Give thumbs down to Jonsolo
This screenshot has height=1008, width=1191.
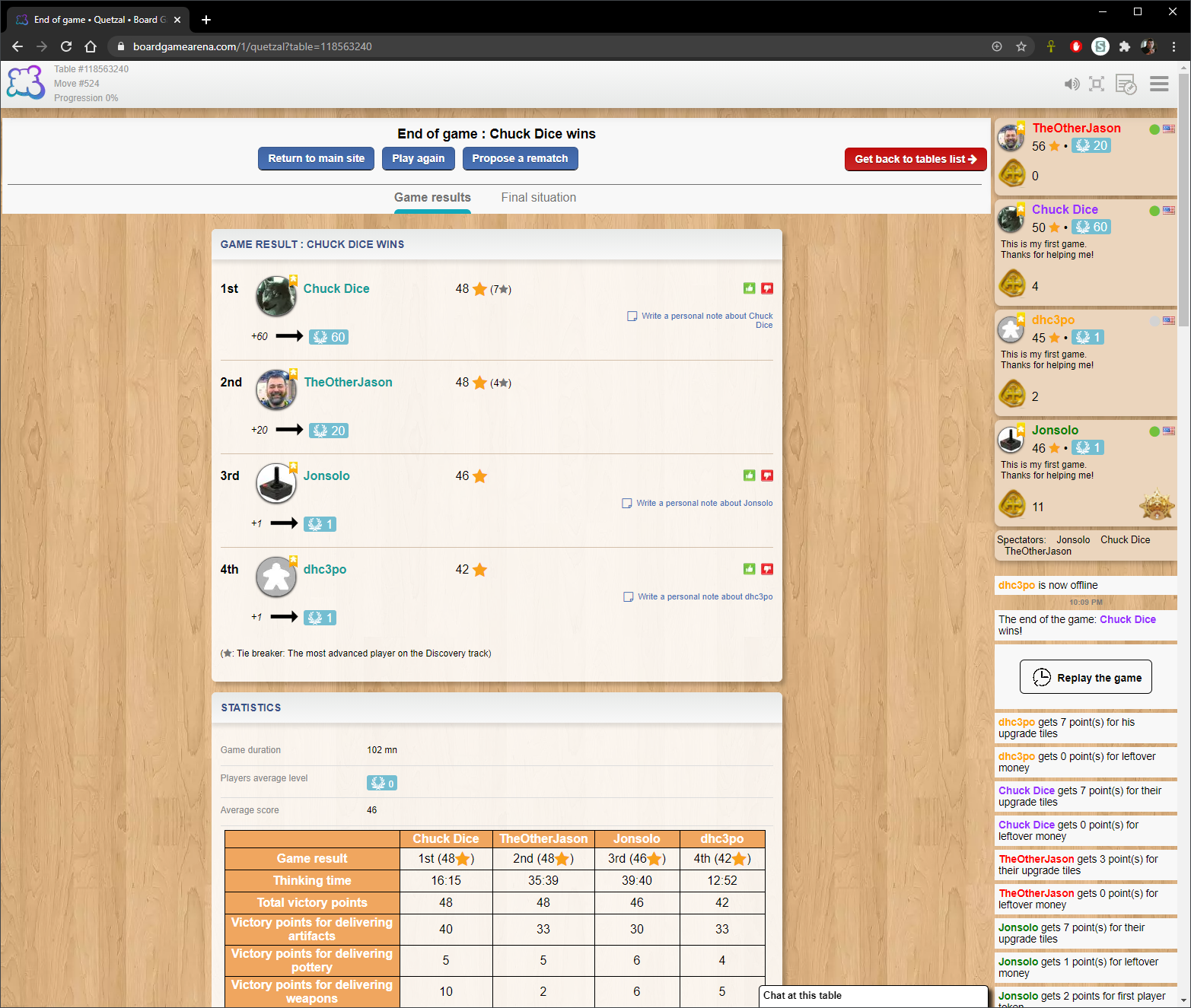[767, 475]
